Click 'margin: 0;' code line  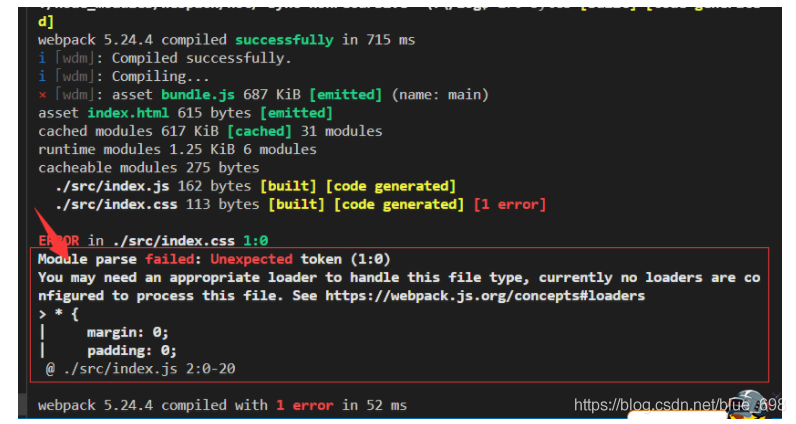pos(127,332)
